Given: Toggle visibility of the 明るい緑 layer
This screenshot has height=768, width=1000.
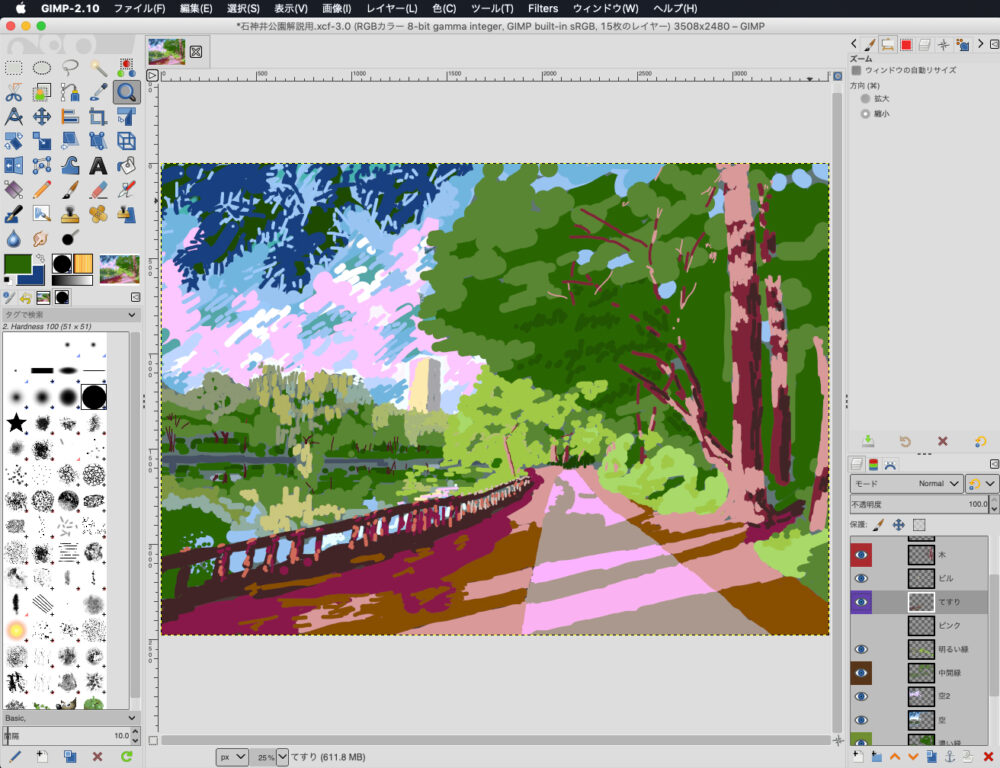Looking at the screenshot, I should (861, 649).
